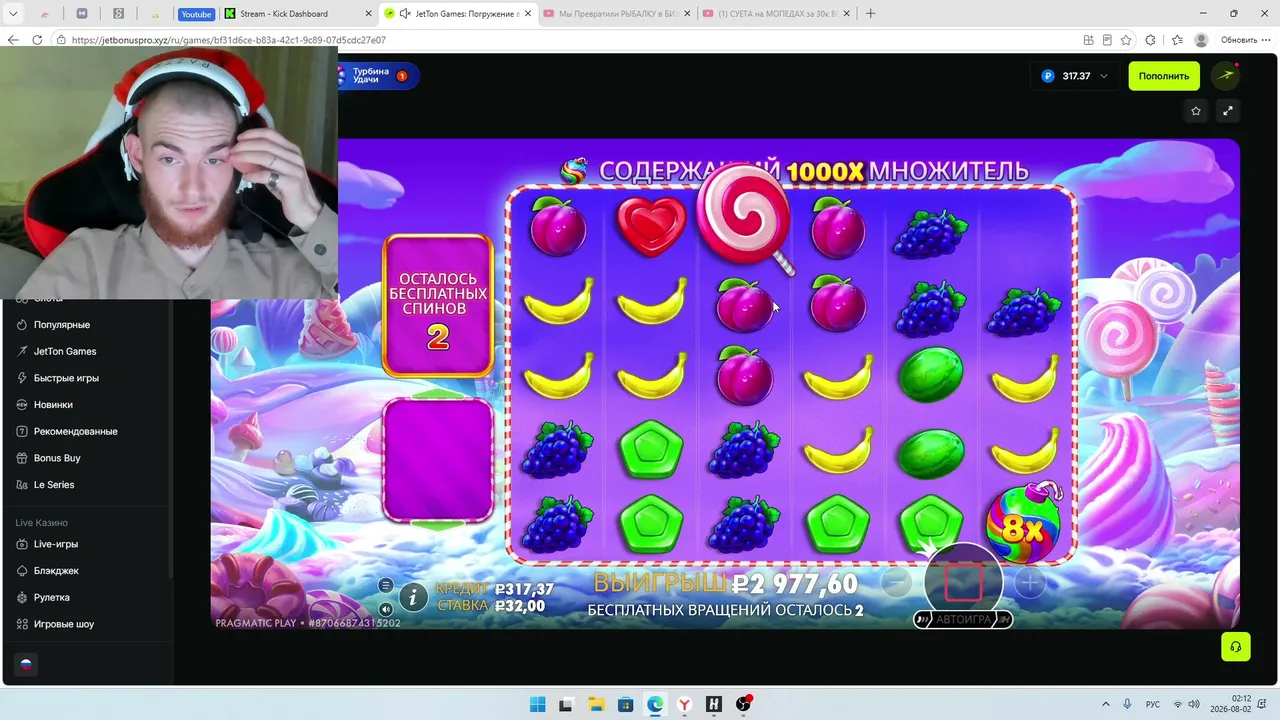Open File Explorer from the taskbar
Image resolution: width=1280 pixels, height=720 pixels.
tap(595, 704)
